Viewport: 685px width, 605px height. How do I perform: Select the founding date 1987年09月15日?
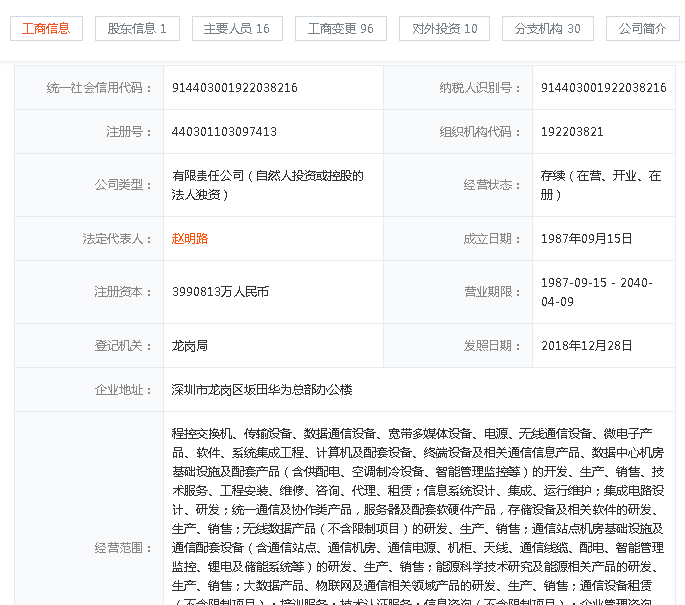click(587, 239)
